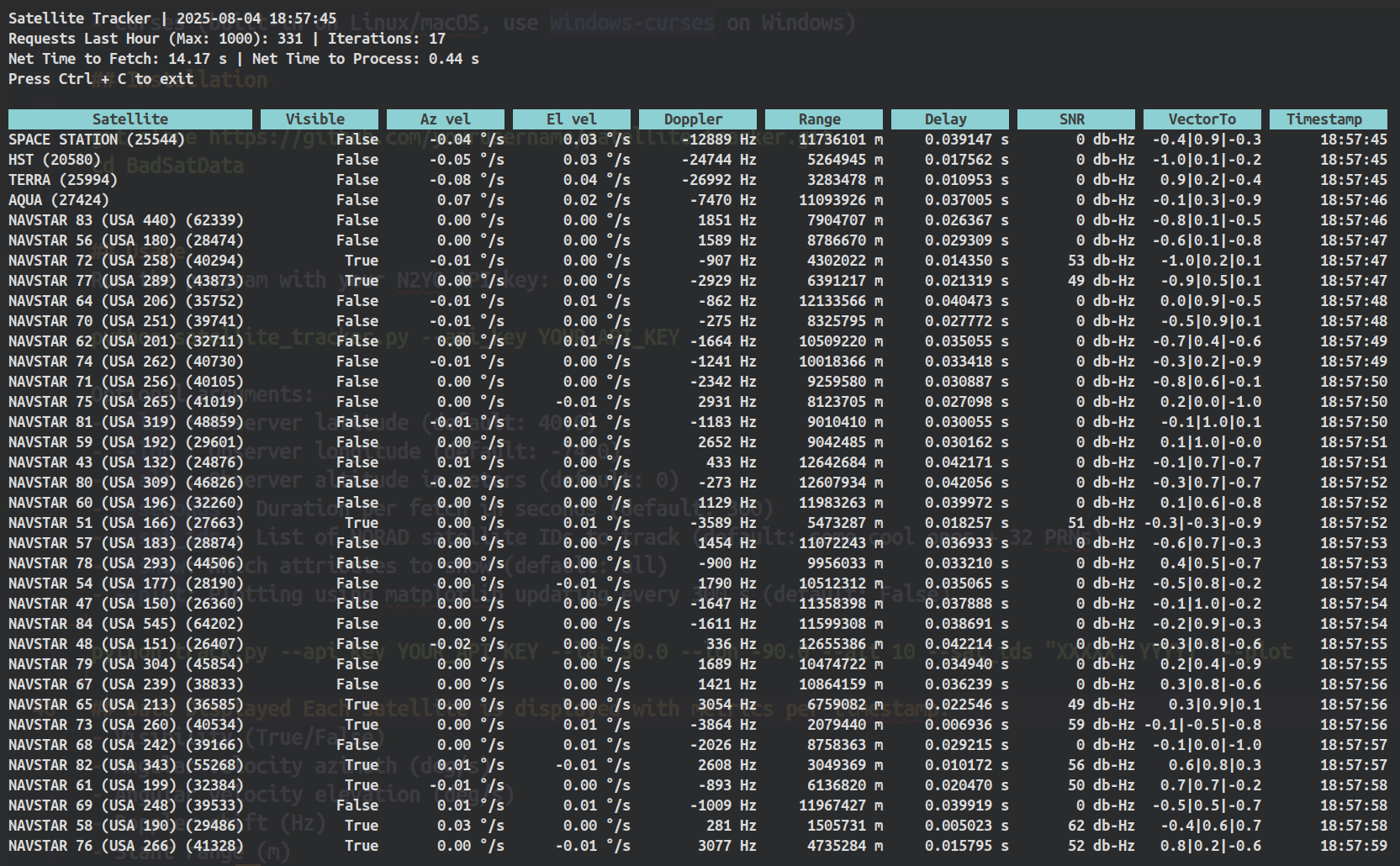Click the VectorTo value '-0.4|0.6|0.7'
Viewport: 1400px width, 866px height.
coord(1211,826)
